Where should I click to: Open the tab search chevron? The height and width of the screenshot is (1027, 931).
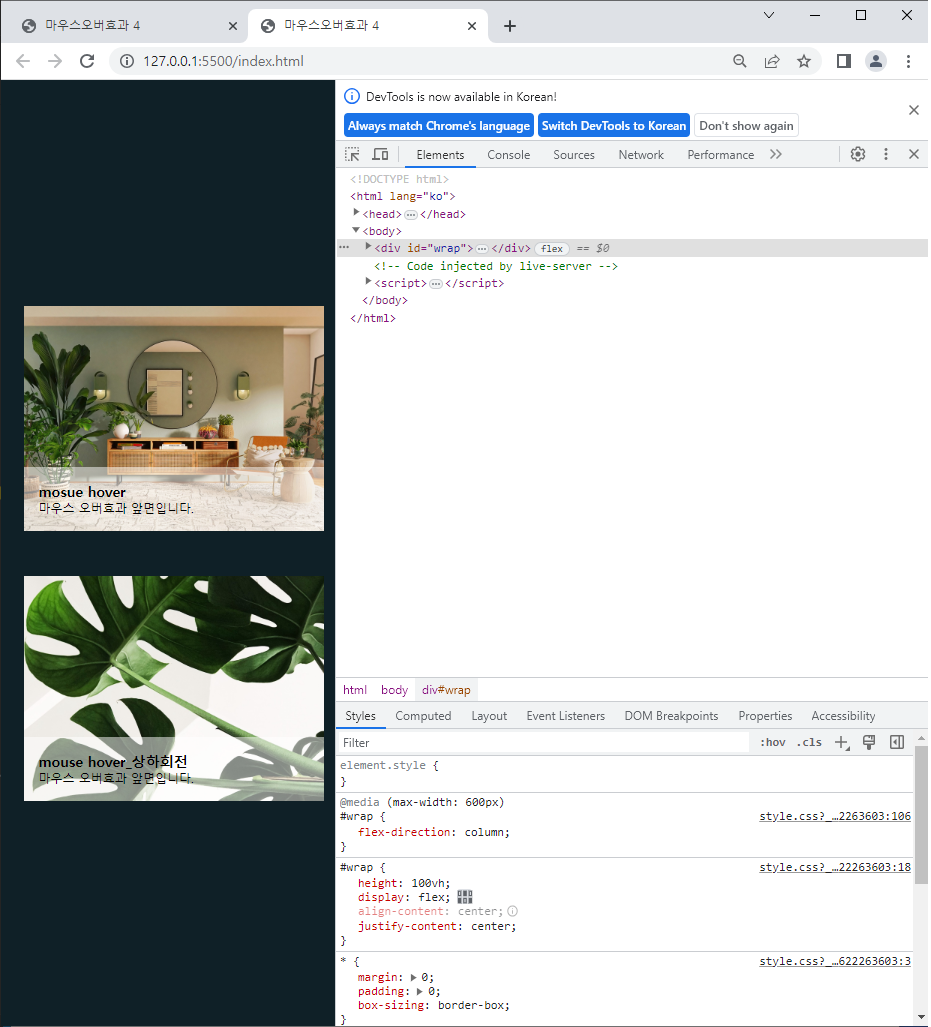(769, 15)
